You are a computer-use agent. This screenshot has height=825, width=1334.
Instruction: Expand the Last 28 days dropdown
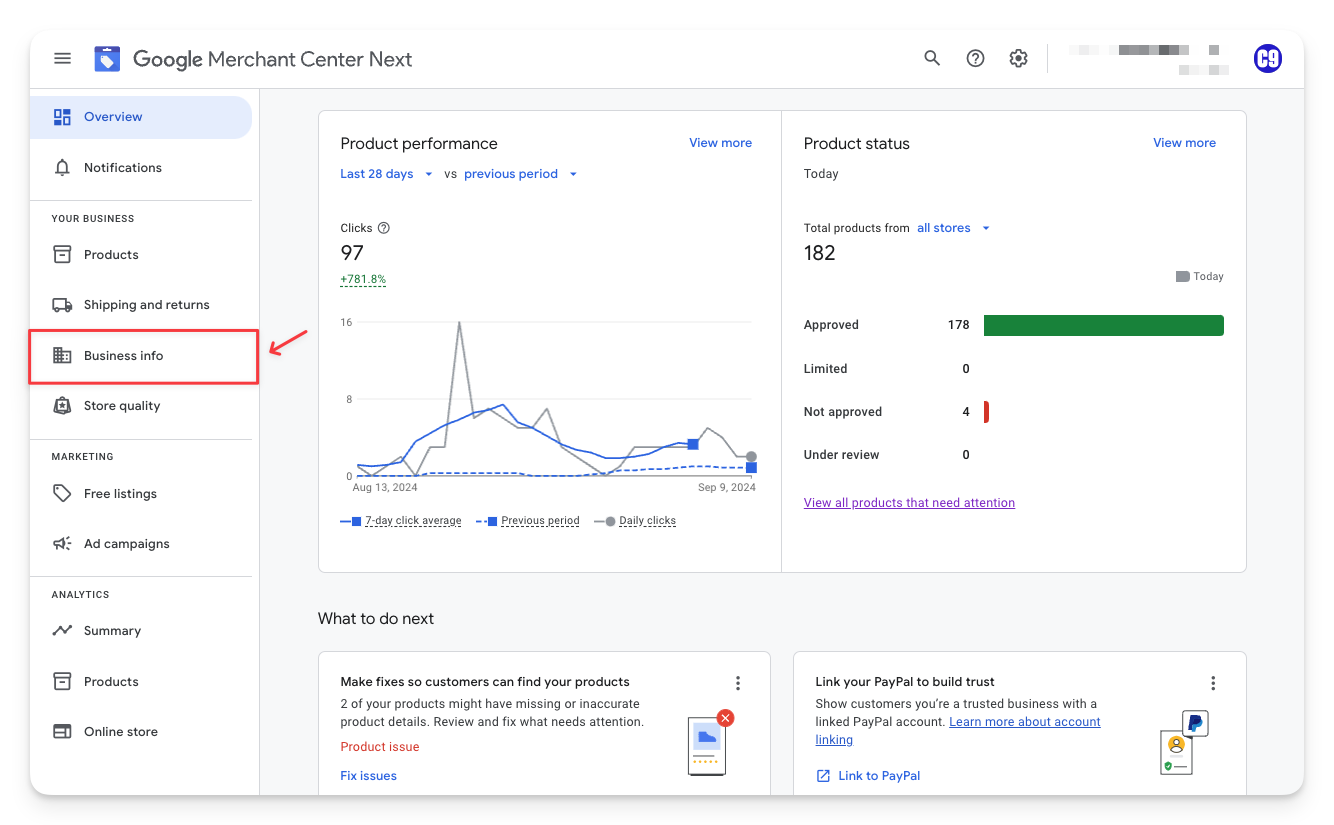386,174
